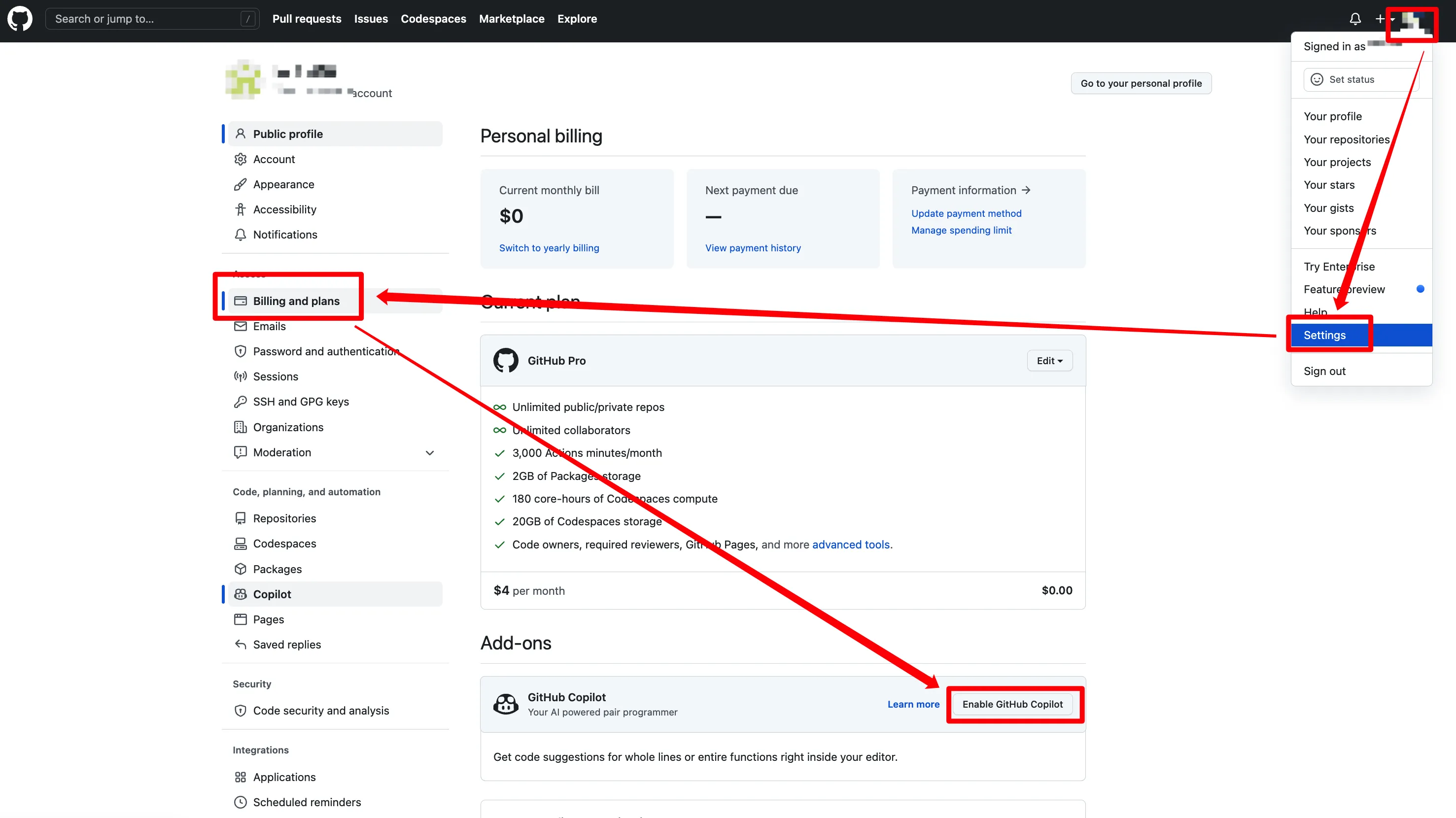Open the plus create-new dropdown
Screen dimensions: 1456x818
[1384, 19]
